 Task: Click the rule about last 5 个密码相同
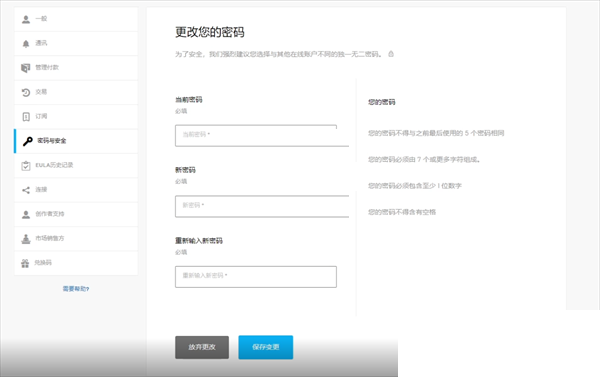click(436, 133)
